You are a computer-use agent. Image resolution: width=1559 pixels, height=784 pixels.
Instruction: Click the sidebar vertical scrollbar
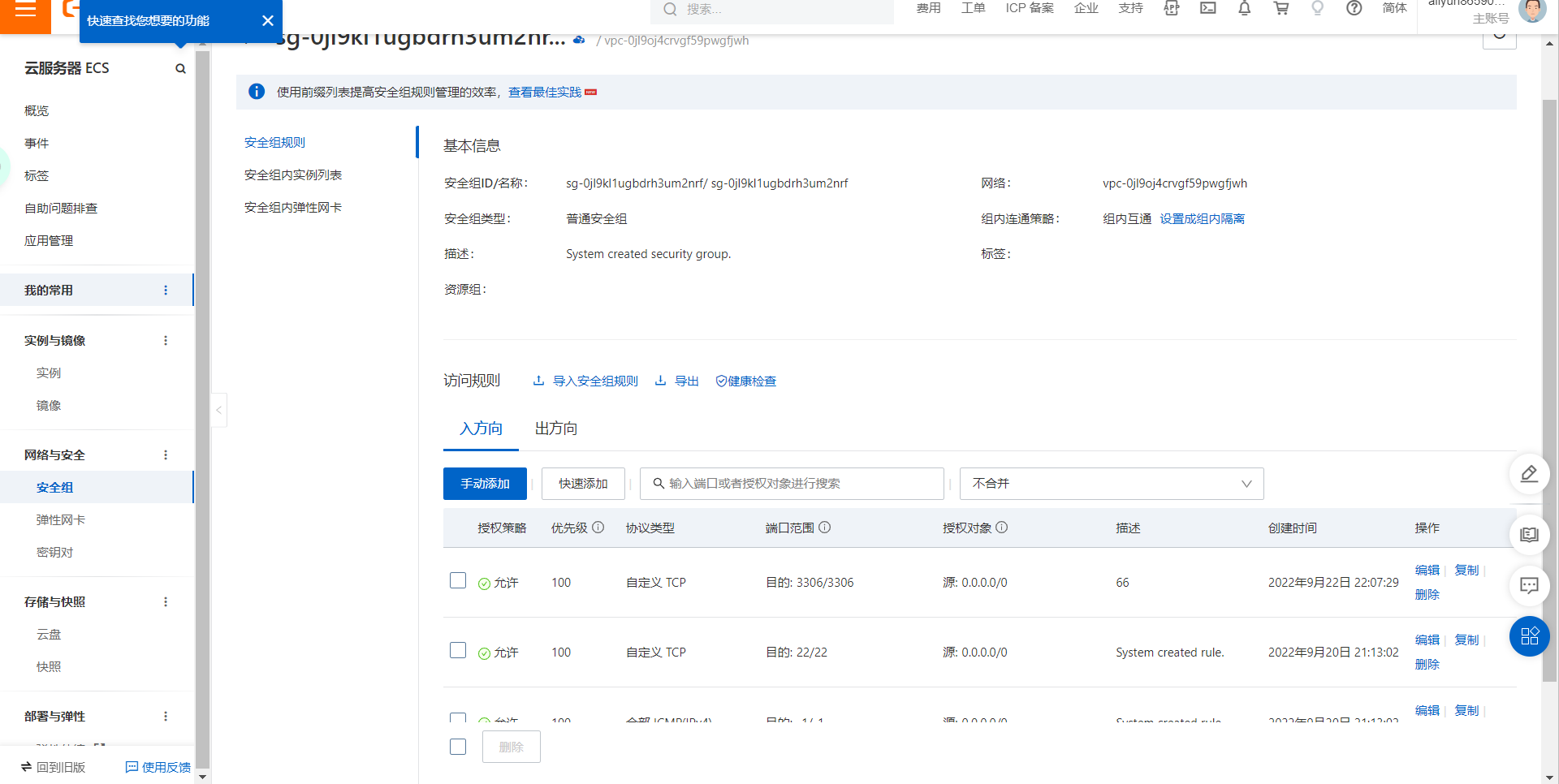(202, 410)
